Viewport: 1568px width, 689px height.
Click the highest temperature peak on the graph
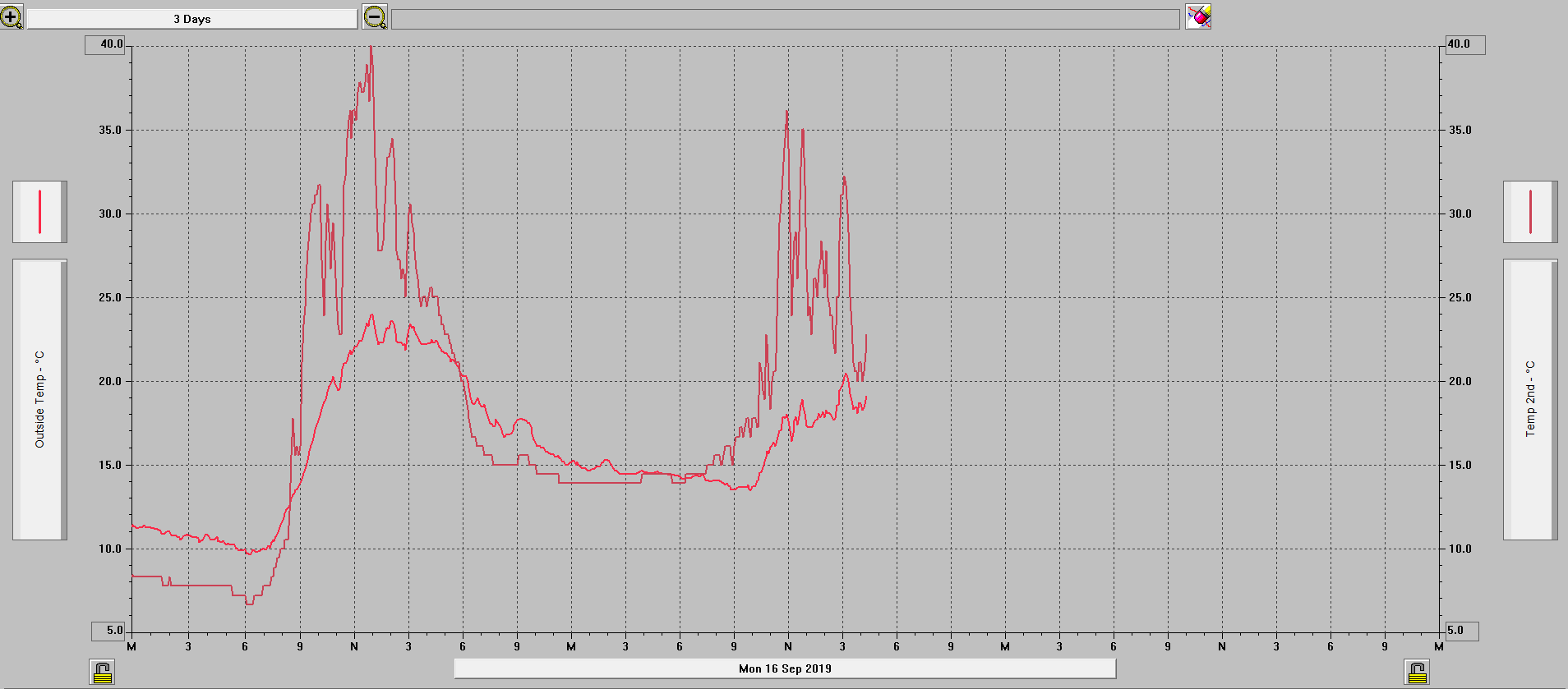(371, 48)
